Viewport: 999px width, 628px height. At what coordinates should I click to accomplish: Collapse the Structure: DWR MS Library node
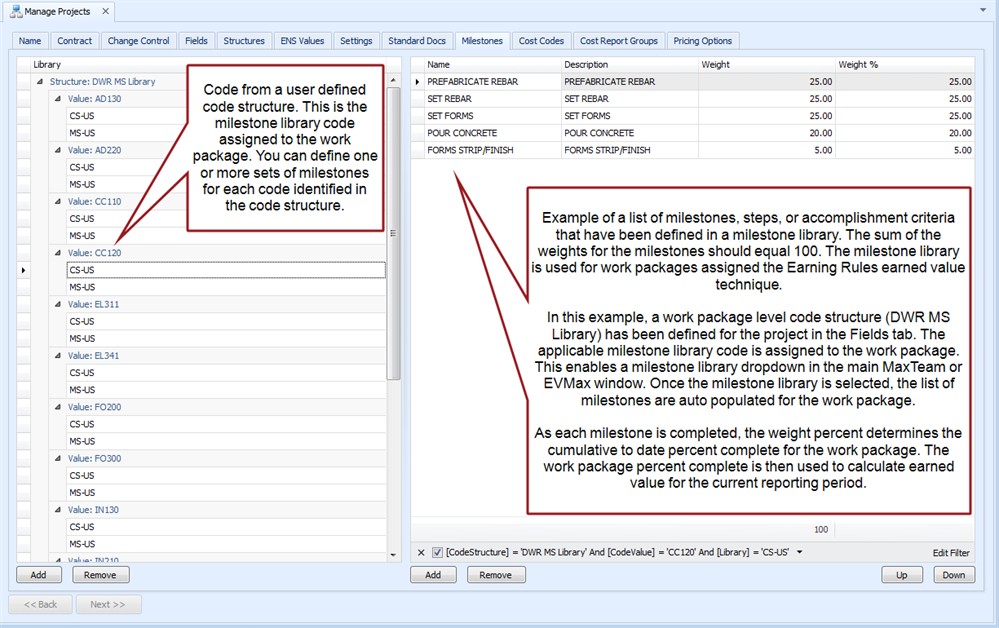point(40,82)
